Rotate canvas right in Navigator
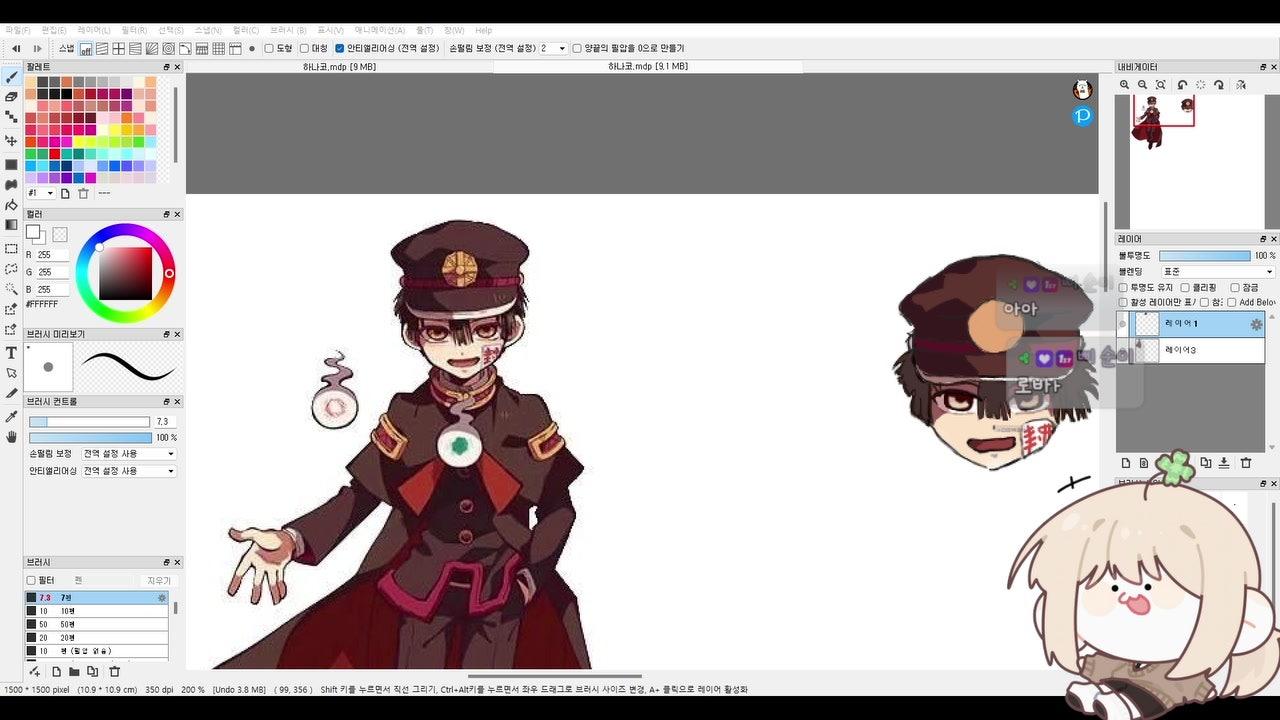The image size is (1280, 720). pos(1218,85)
